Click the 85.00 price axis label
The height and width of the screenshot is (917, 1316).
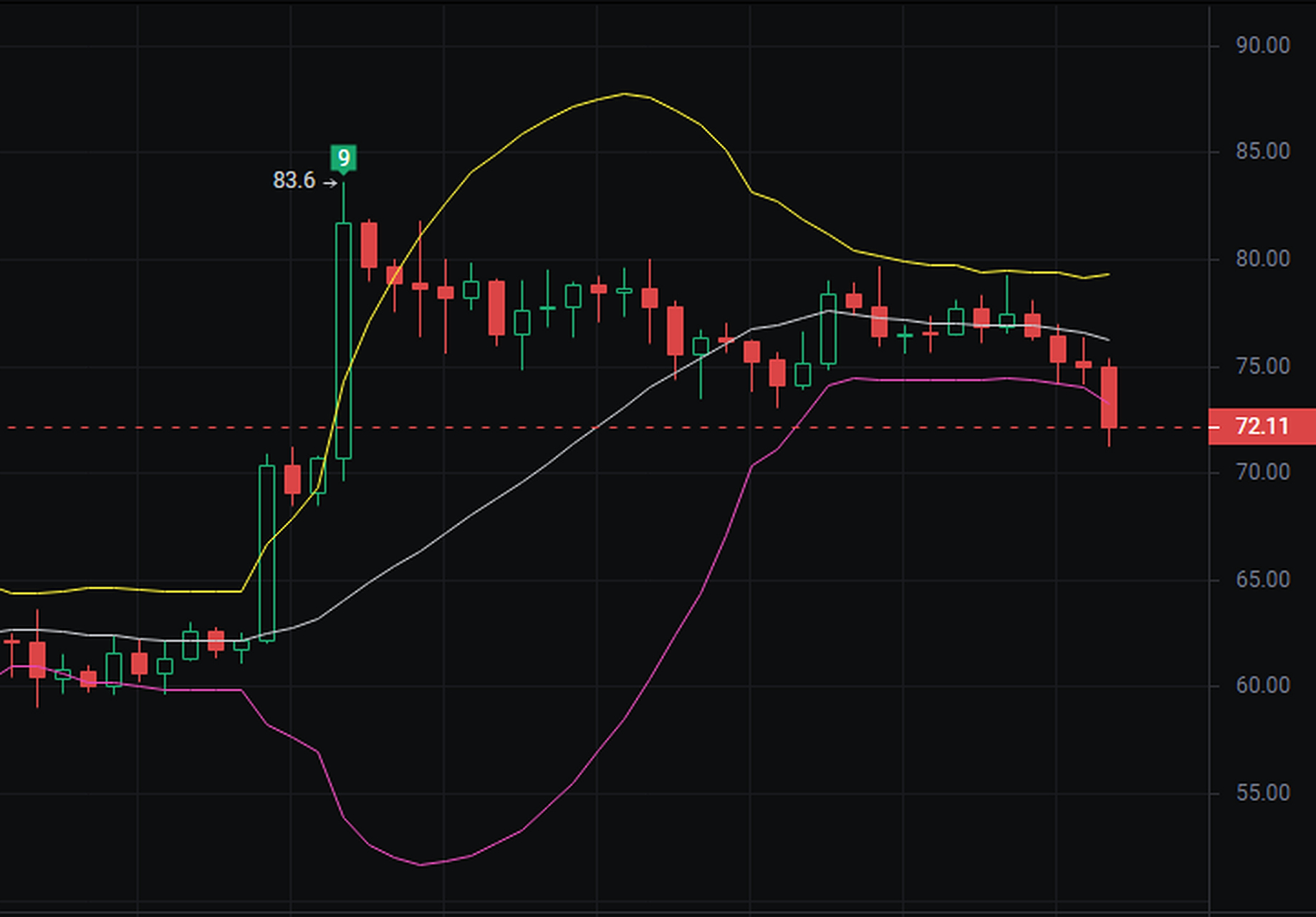[1262, 152]
